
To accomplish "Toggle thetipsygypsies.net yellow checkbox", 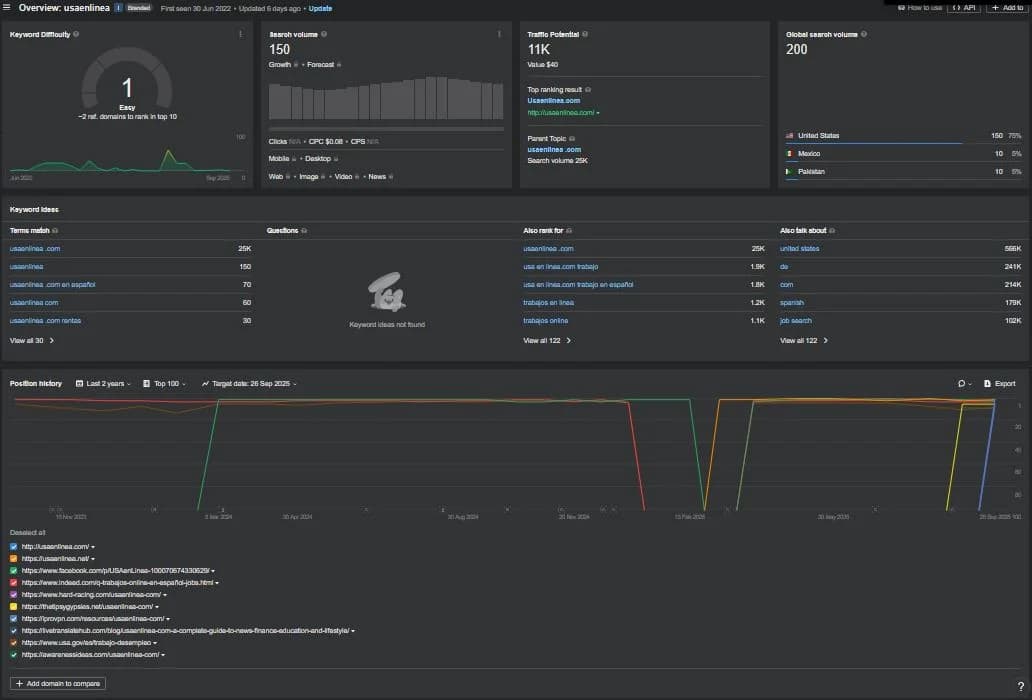I will (x=14, y=607).
